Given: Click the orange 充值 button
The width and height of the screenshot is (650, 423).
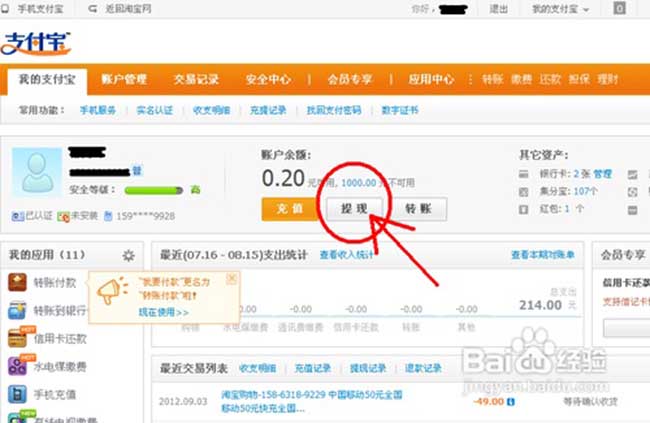Looking at the screenshot, I should click(x=290, y=209).
